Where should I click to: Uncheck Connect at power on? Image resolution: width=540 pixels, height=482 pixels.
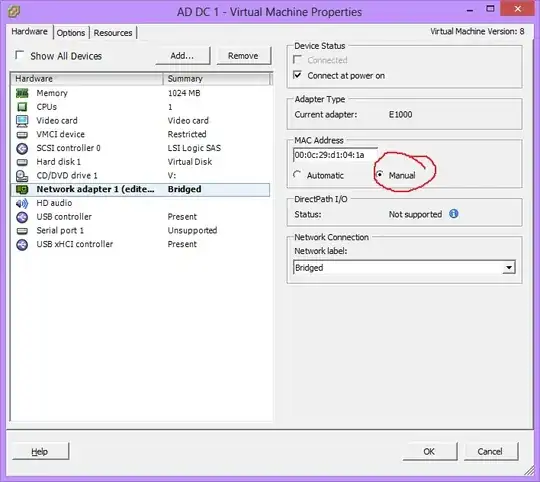298,75
